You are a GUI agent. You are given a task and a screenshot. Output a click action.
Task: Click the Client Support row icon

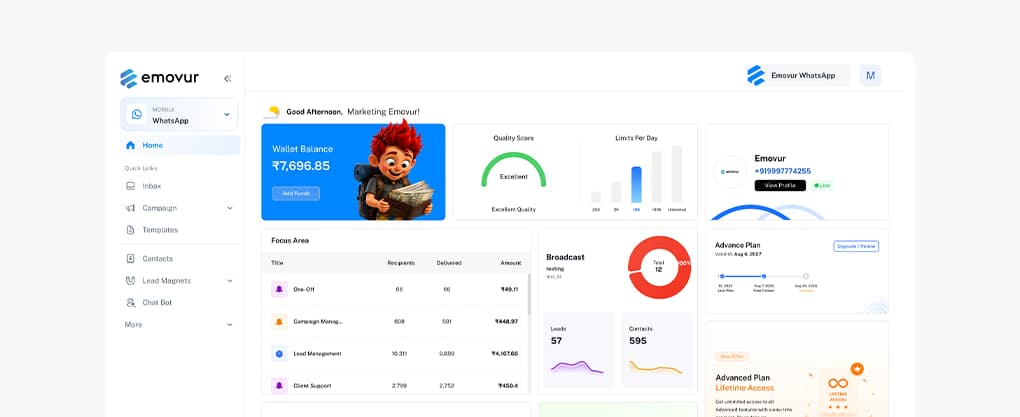point(279,386)
